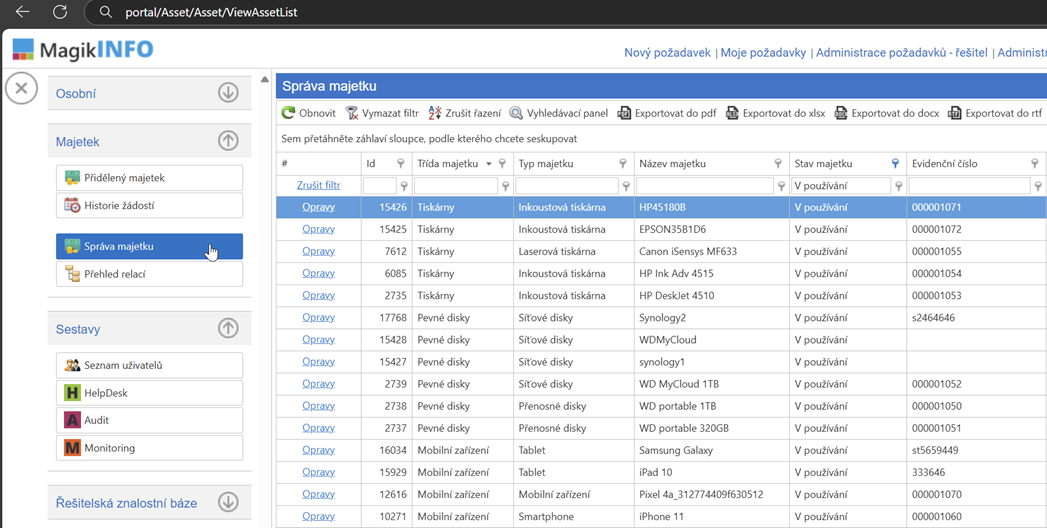Open filter pin in Třída majetku header

click(502, 164)
